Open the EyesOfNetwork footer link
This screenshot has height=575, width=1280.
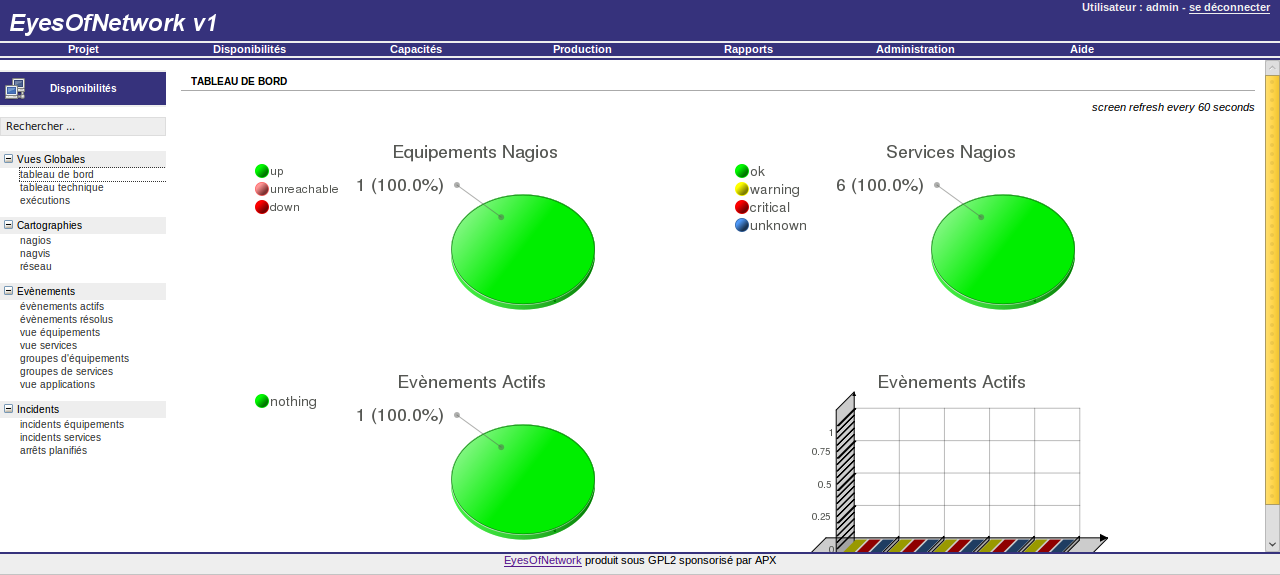point(542,560)
